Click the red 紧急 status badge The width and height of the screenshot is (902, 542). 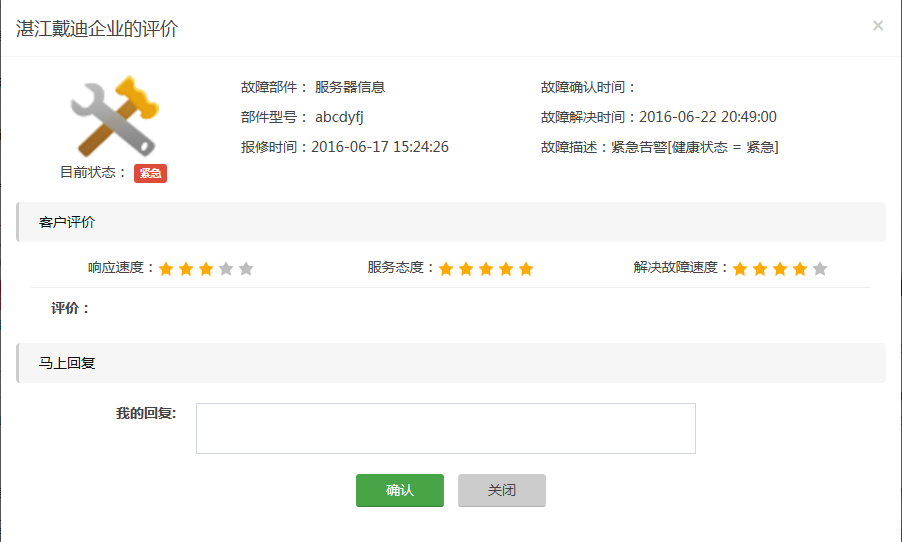click(150, 173)
